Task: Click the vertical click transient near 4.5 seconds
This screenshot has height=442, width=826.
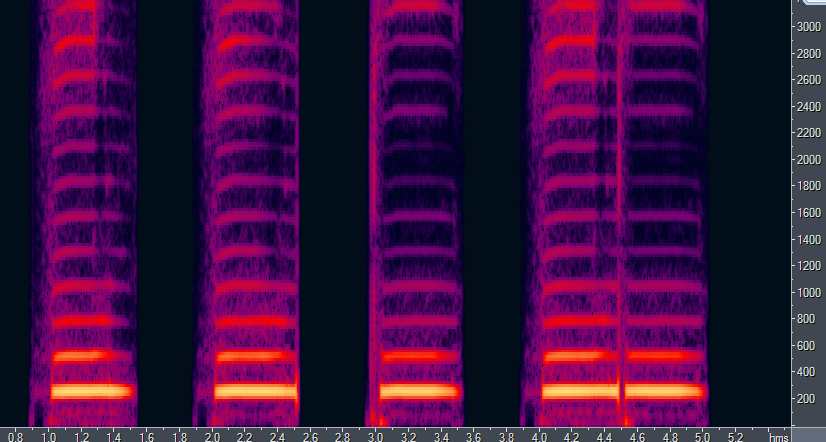Action: [x=620, y=213]
